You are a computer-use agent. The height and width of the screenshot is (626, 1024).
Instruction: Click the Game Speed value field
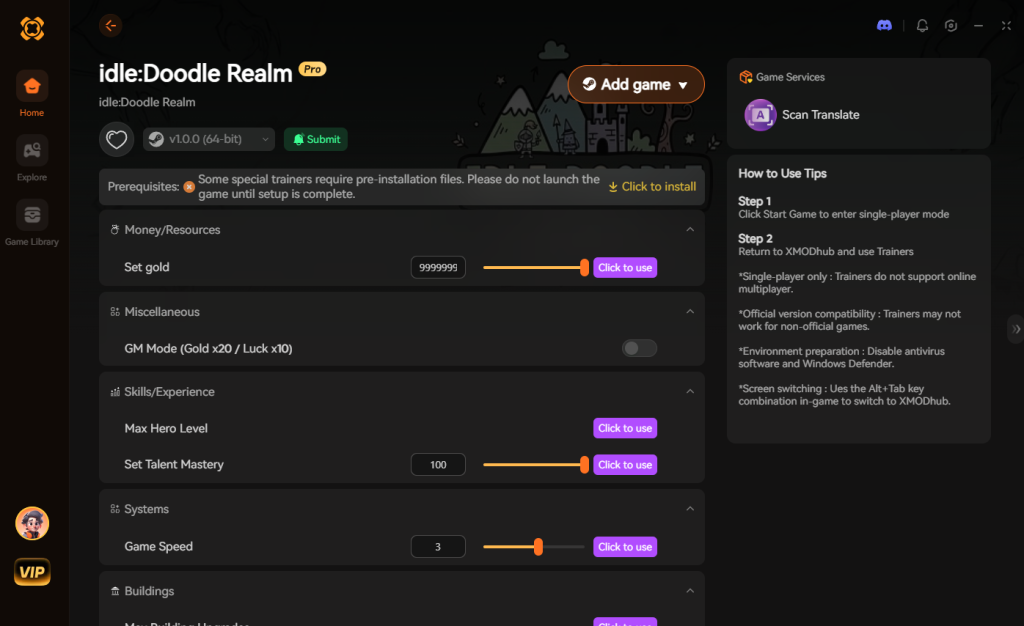[x=438, y=547]
